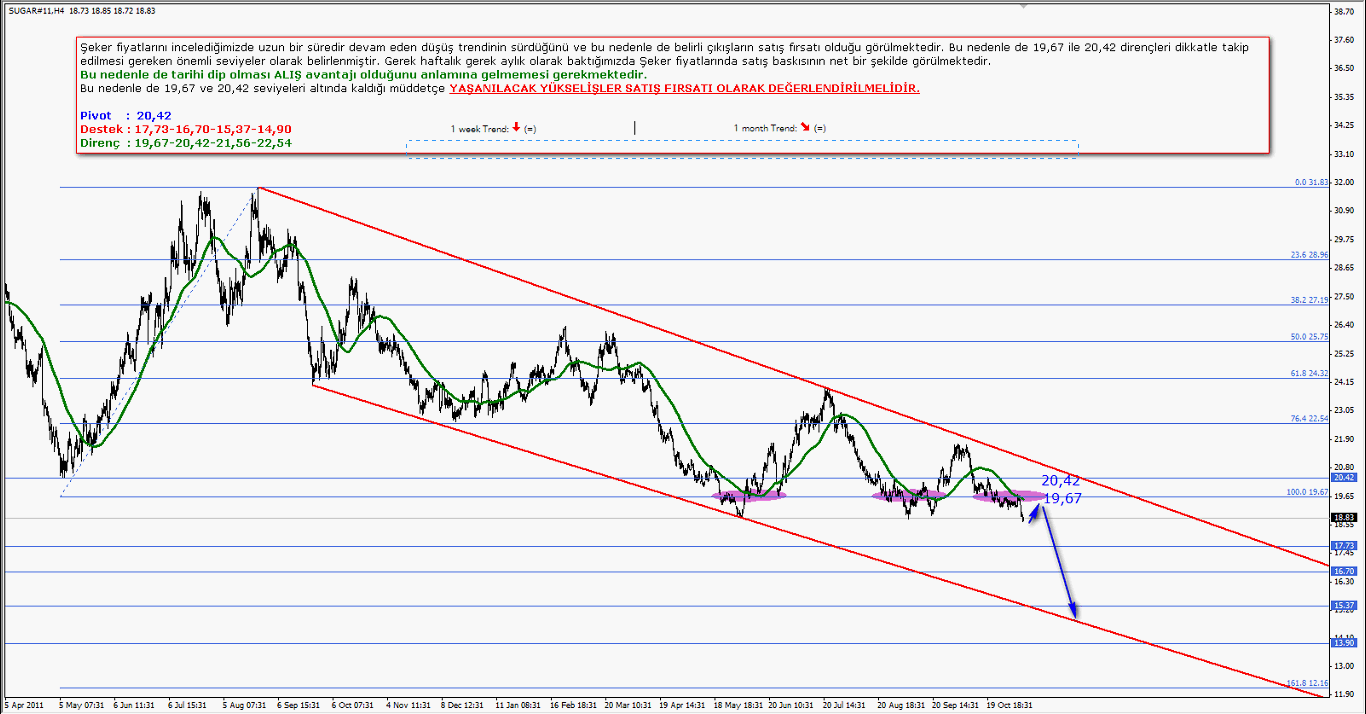Select the 17.73 support level tag
Image resolution: width=1366 pixels, height=714 pixels.
1342,546
